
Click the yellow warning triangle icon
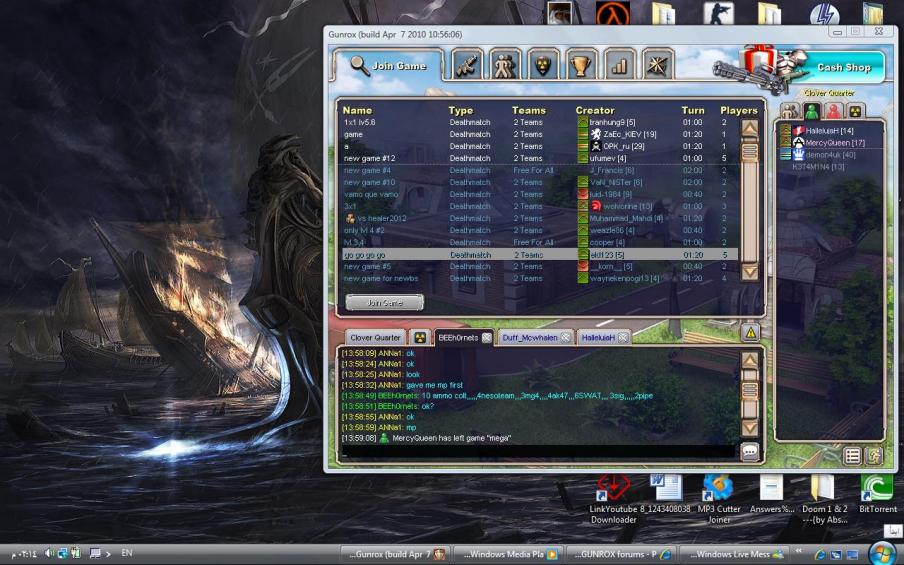click(750, 332)
